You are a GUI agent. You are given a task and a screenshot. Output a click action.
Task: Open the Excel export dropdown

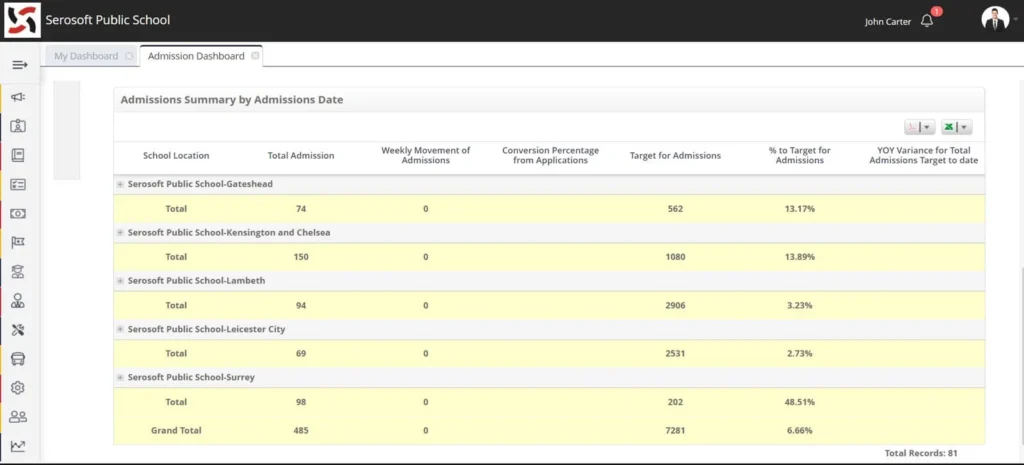click(956, 127)
